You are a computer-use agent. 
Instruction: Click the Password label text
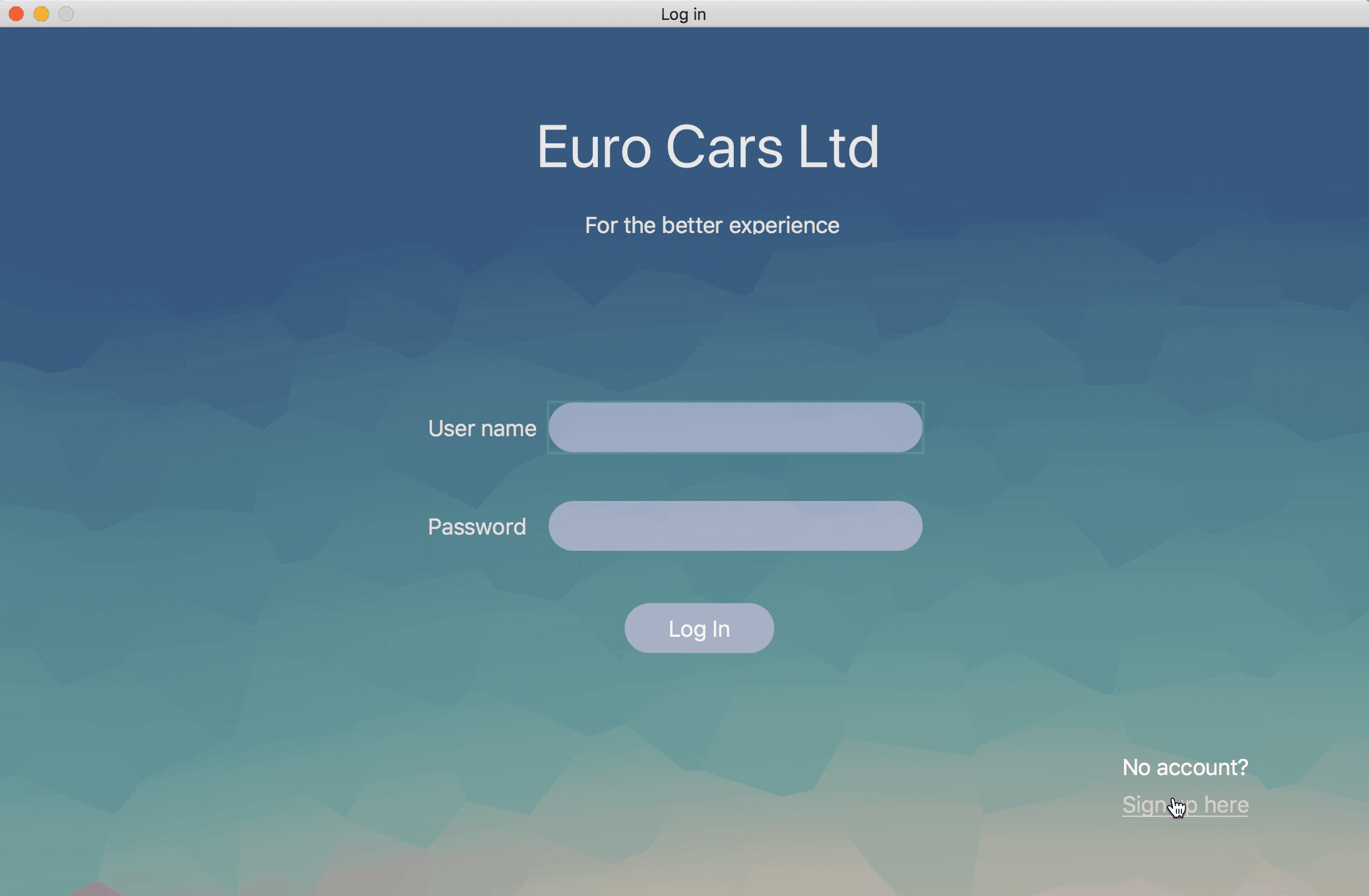tap(477, 527)
